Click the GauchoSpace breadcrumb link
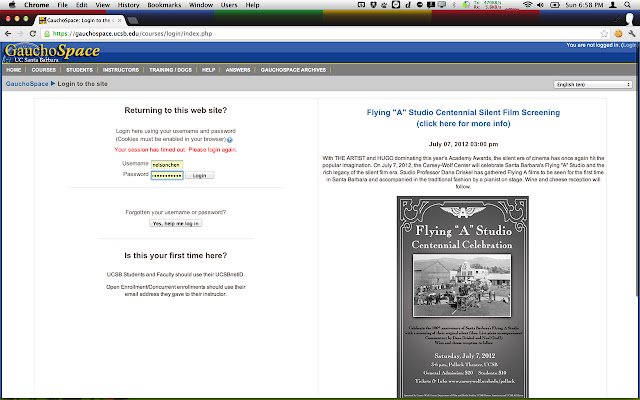 (x=27, y=84)
